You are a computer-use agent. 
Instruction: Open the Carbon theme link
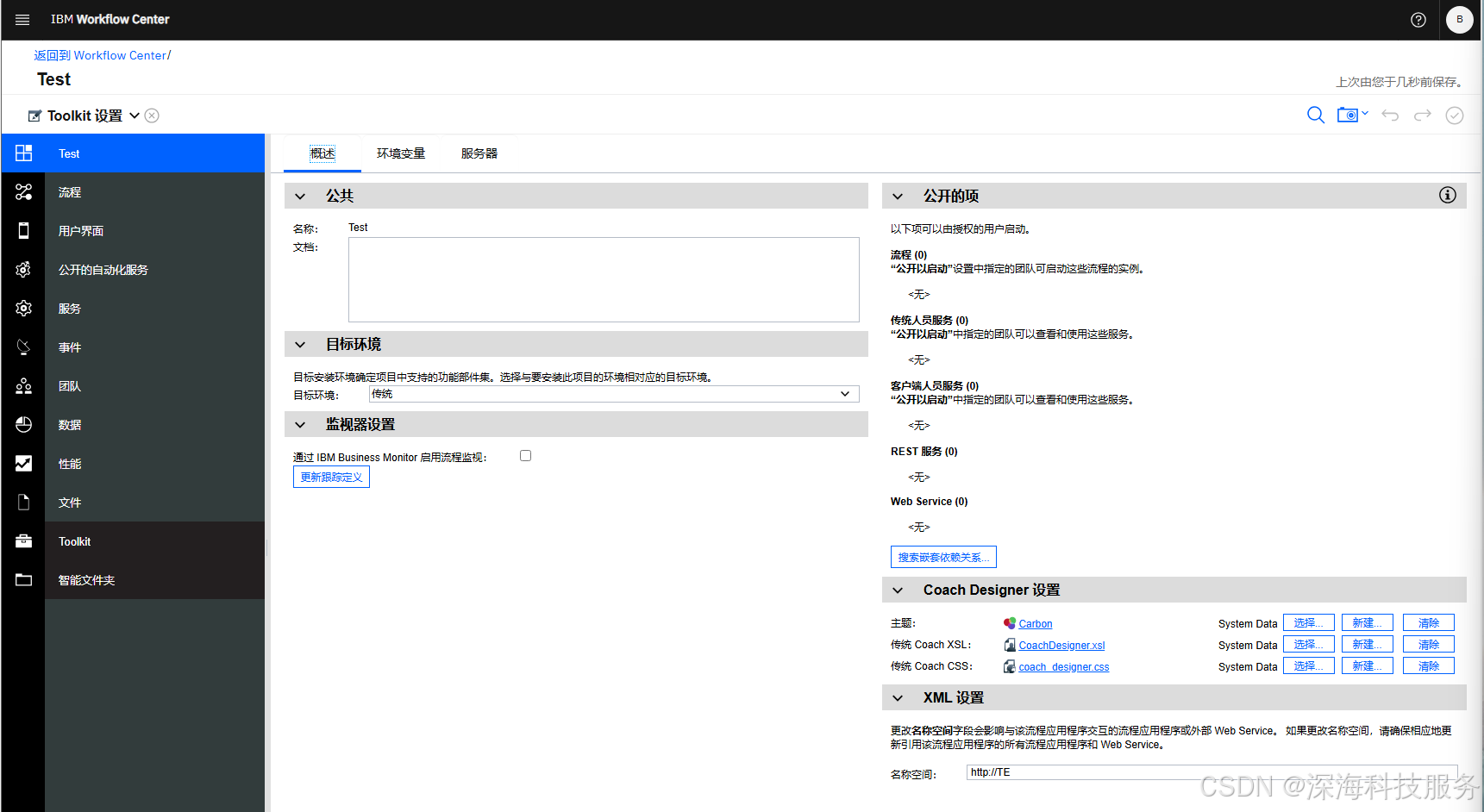click(1036, 624)
